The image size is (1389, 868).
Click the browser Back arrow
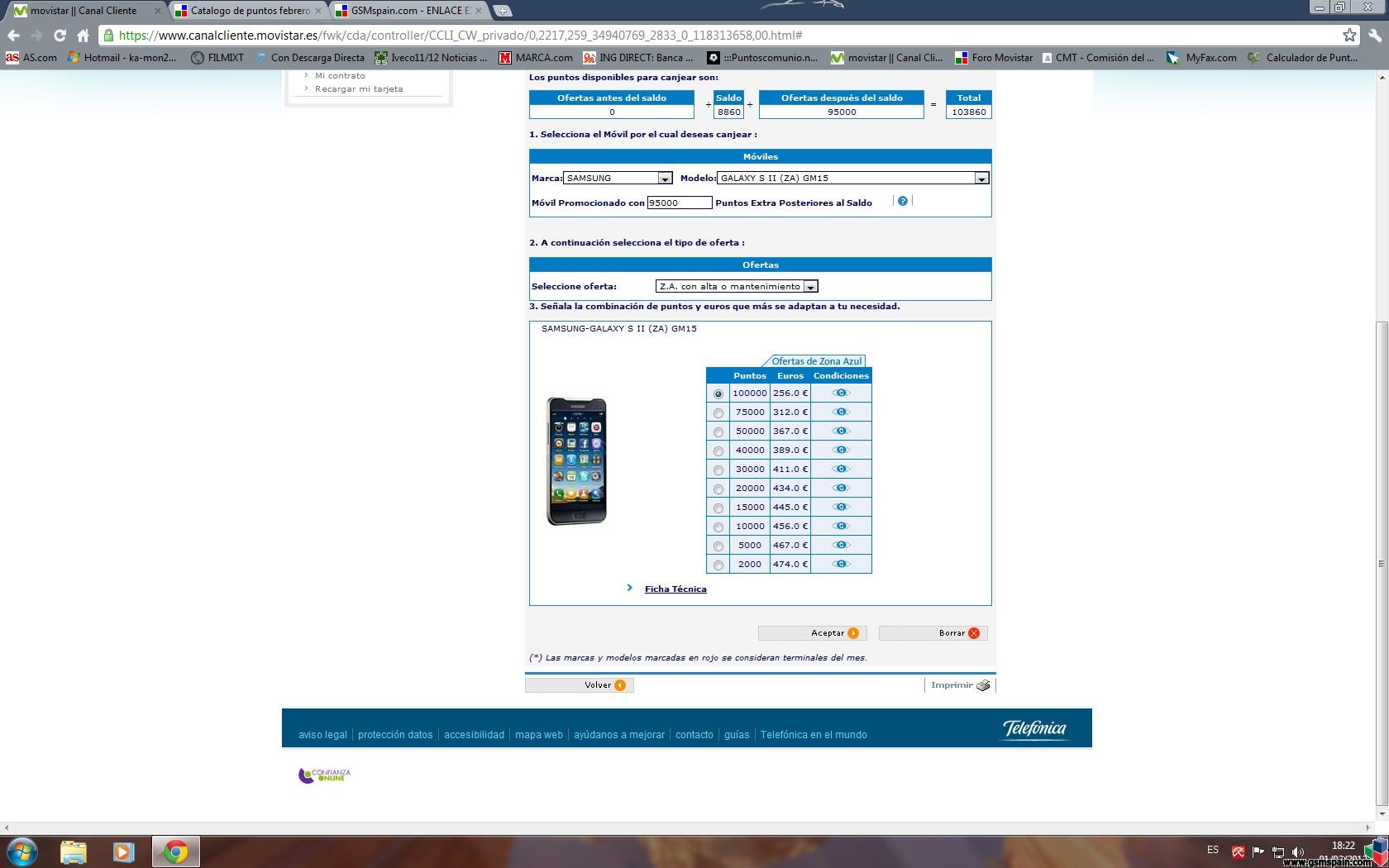coord(13,36)
